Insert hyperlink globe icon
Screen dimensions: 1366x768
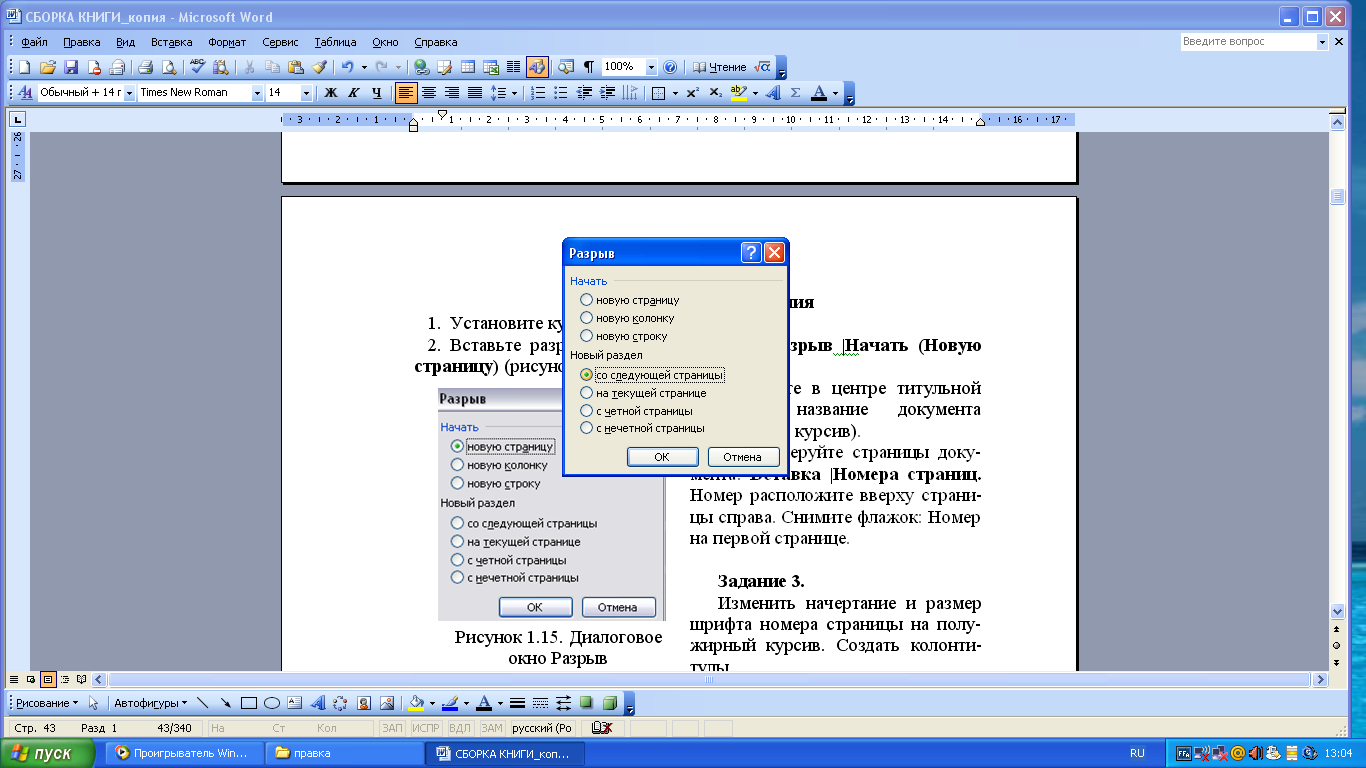point(421,67)
